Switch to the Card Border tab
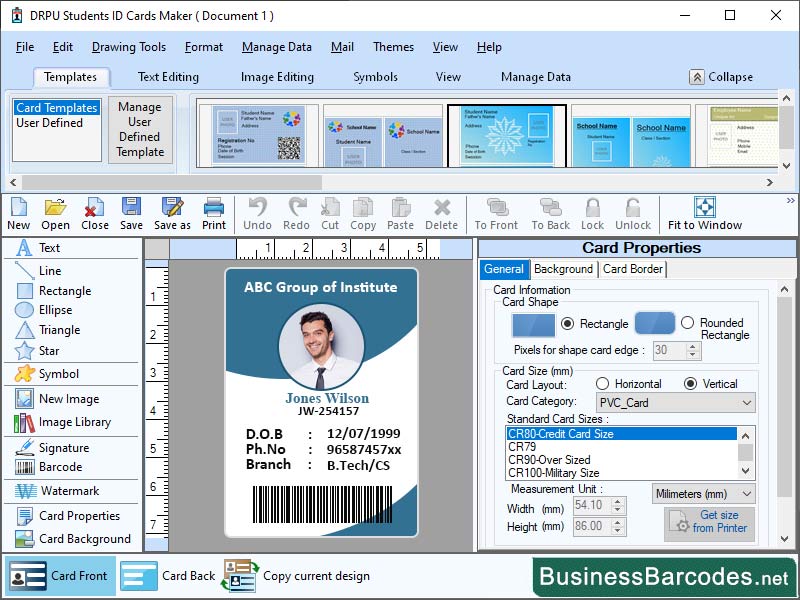Screen dimensions: 800x600 point(632,269)
